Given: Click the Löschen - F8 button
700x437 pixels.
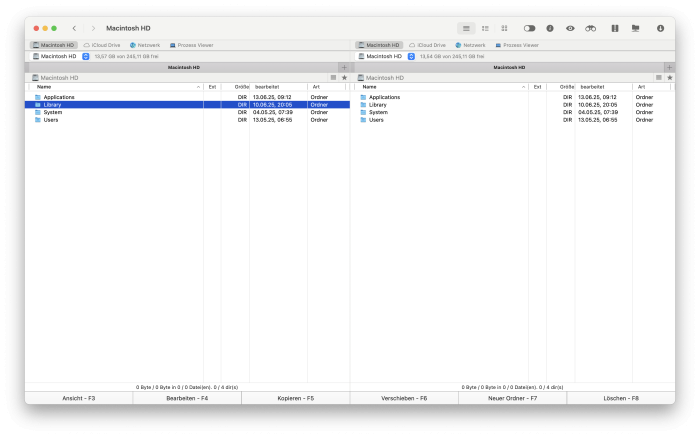Looking at the screenshot, I should coord(621,398).
